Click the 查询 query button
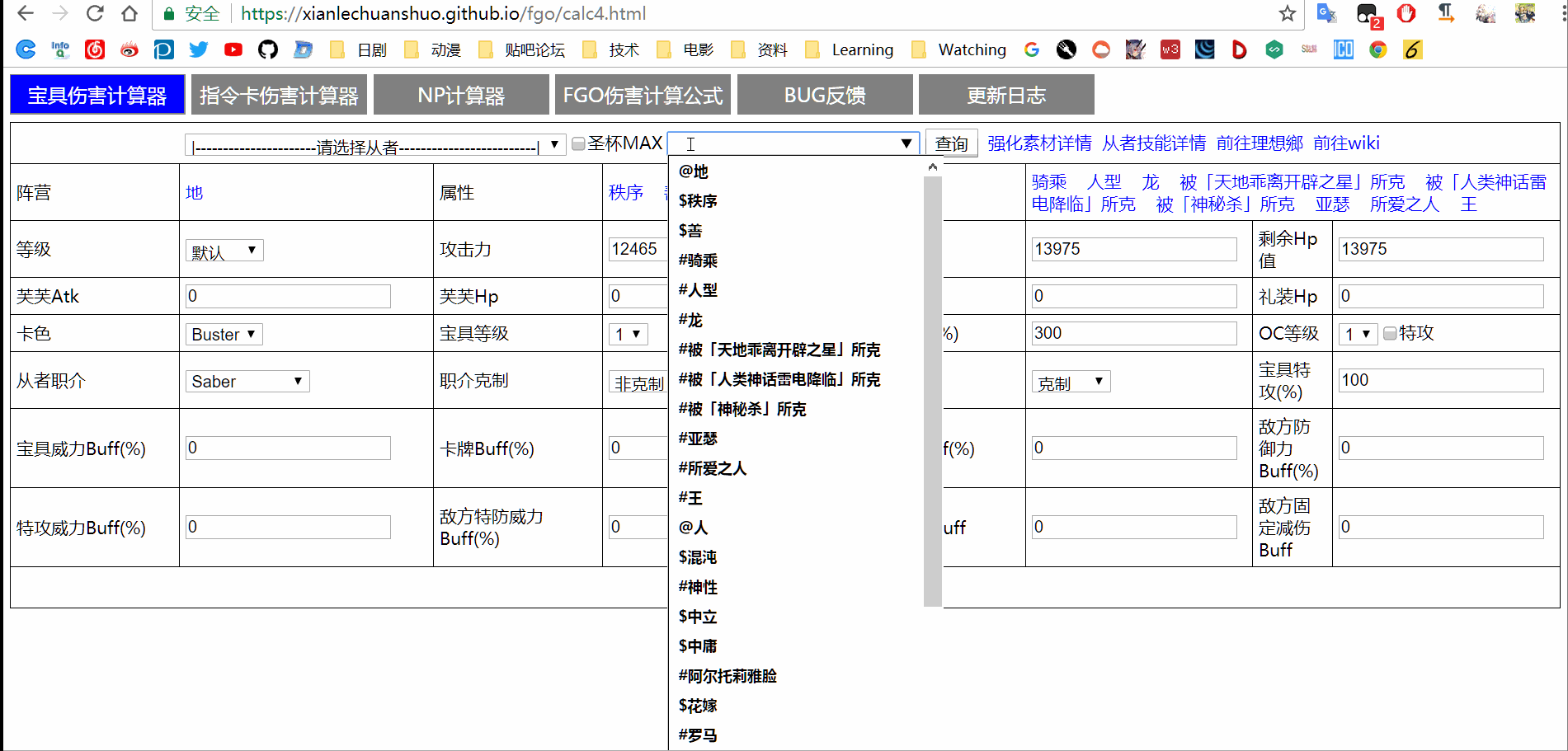 (950, 143)
